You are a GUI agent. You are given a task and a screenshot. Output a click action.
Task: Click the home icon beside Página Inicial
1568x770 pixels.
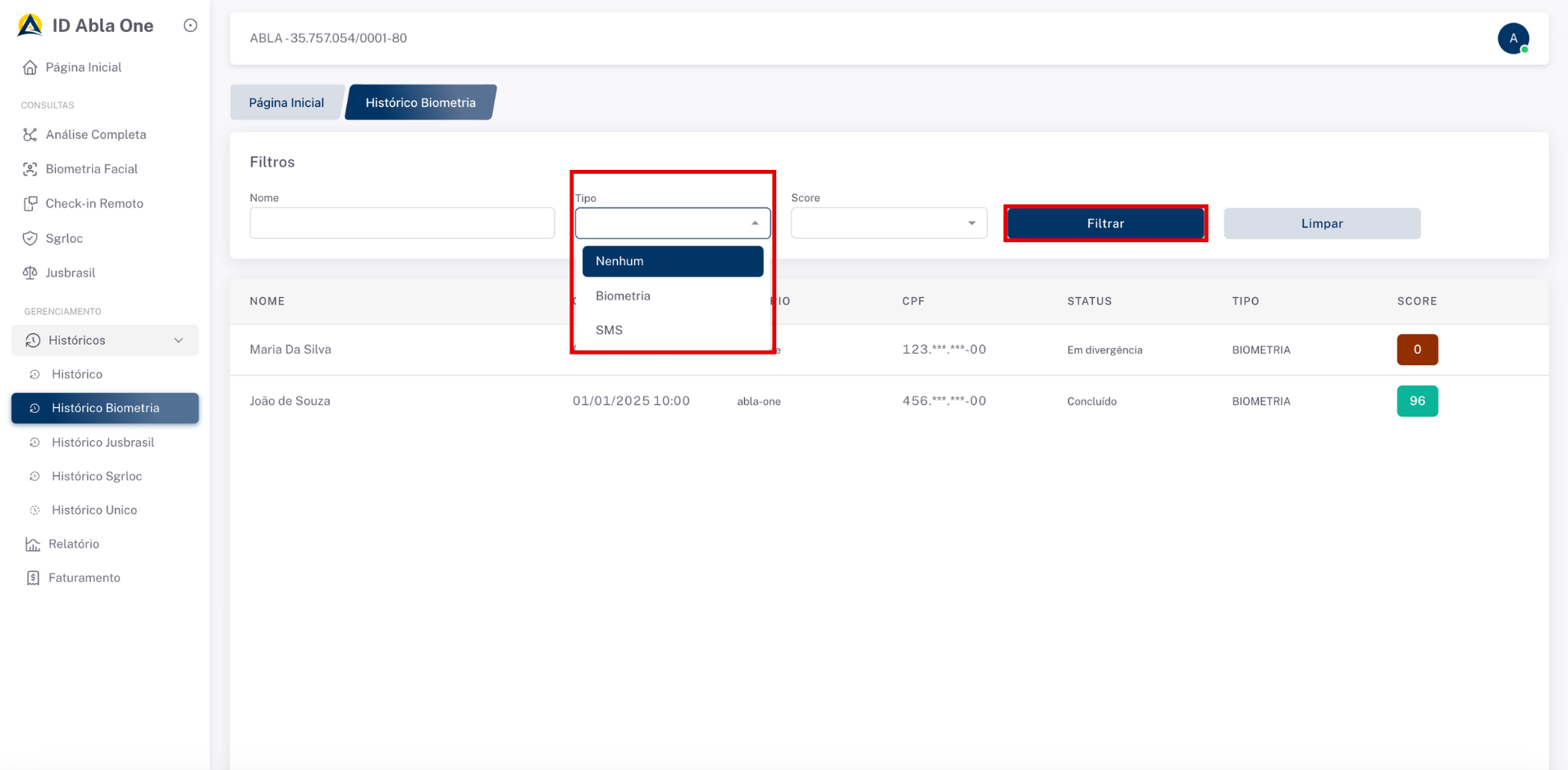pyautogui.click(x=30, y=67)
